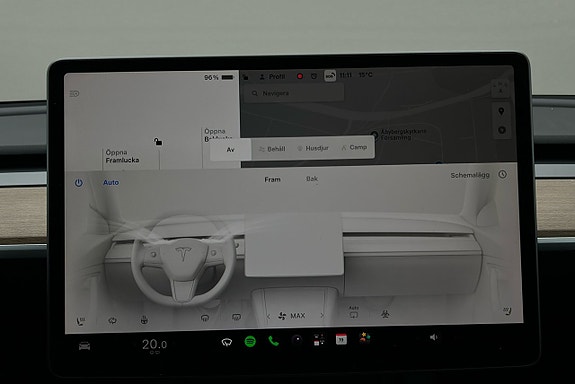Tap Öppna Baklucka to open trunk

point(218,135)
